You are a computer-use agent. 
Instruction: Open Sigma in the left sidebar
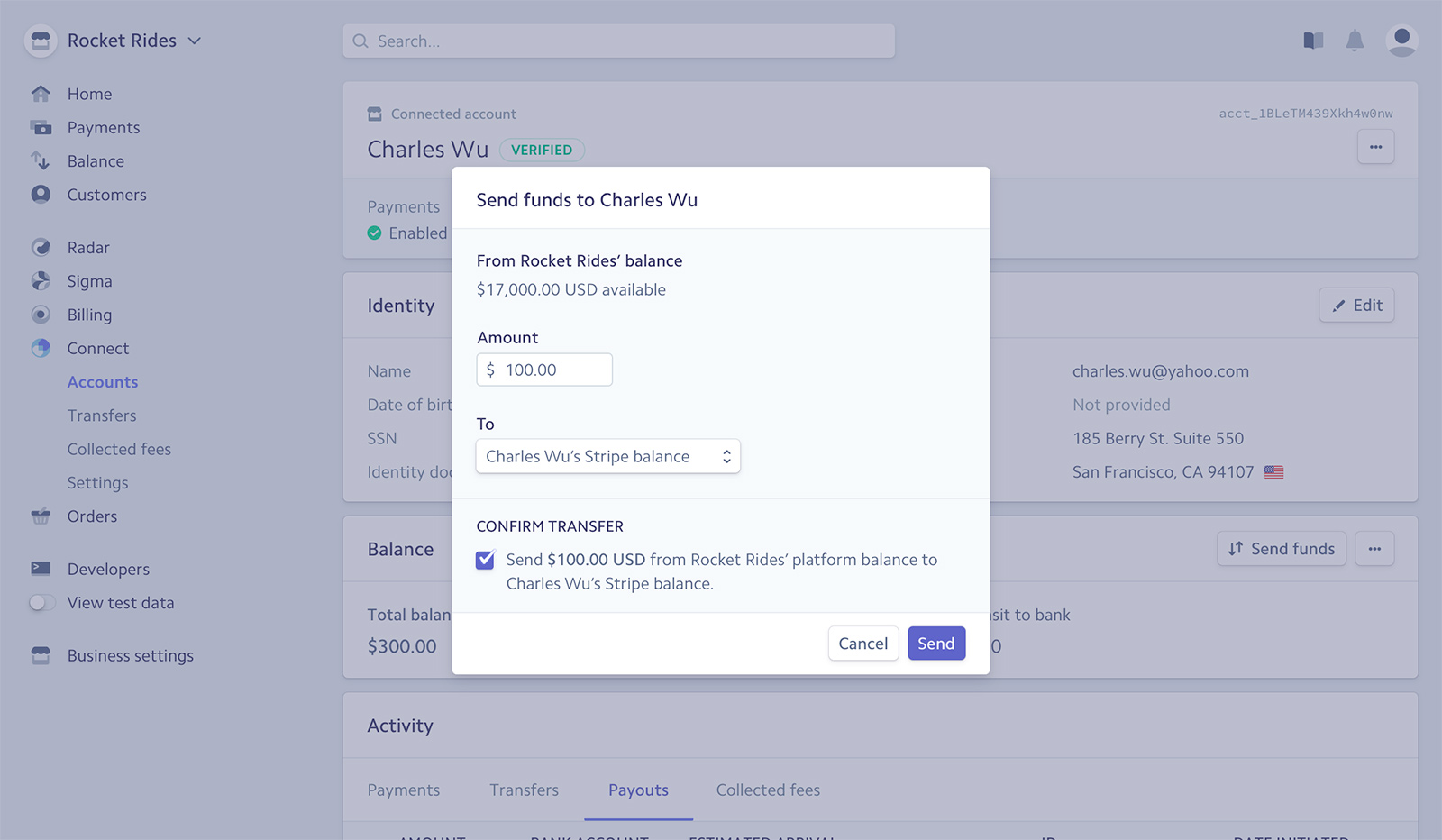[89, 280]
